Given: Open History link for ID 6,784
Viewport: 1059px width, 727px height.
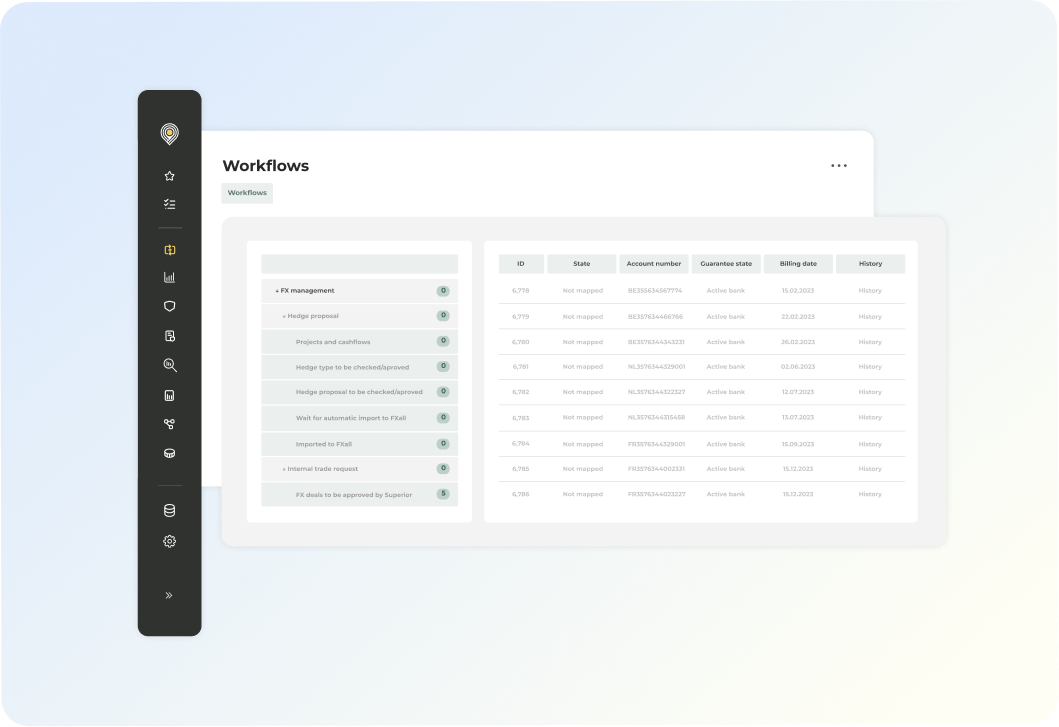Looking at the screenshot, I should [x=870, y=444].
